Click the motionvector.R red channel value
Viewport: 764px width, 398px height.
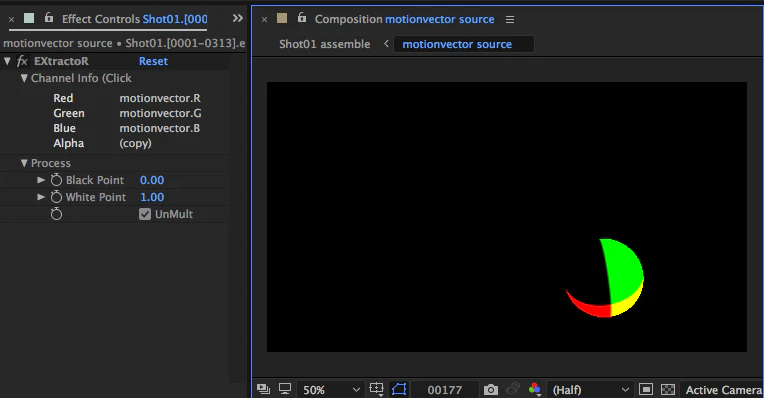(x=160, y=98)
